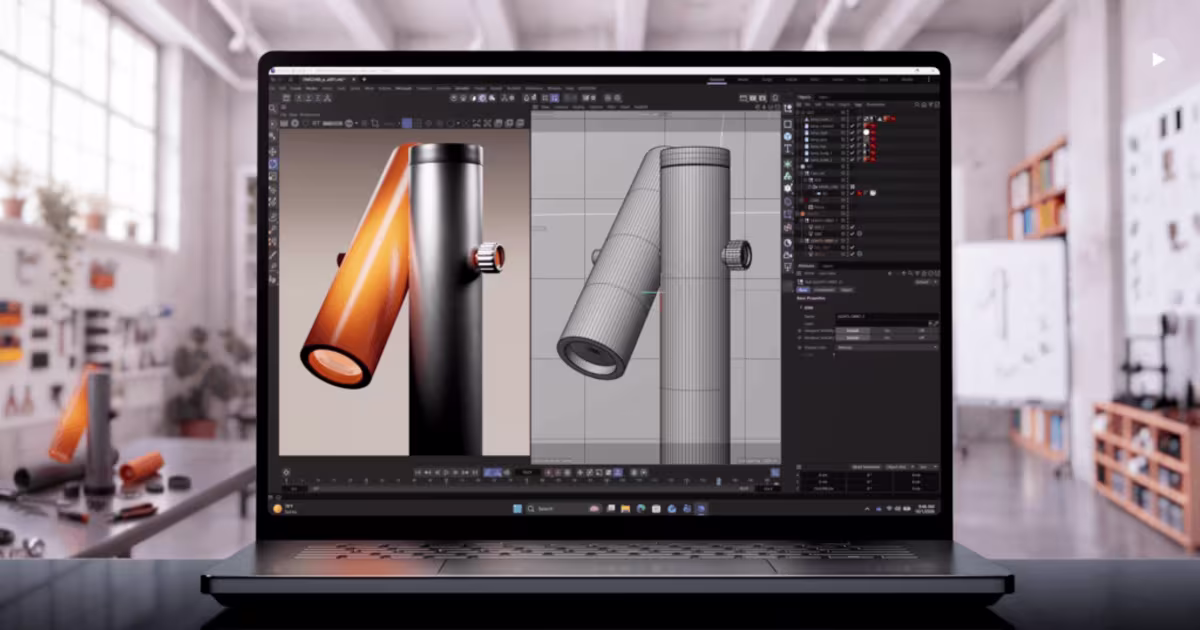Screen dimensions: 1200x630
Task: Switch to the Attributes tab in lower right panel
Action: point(806,266)
